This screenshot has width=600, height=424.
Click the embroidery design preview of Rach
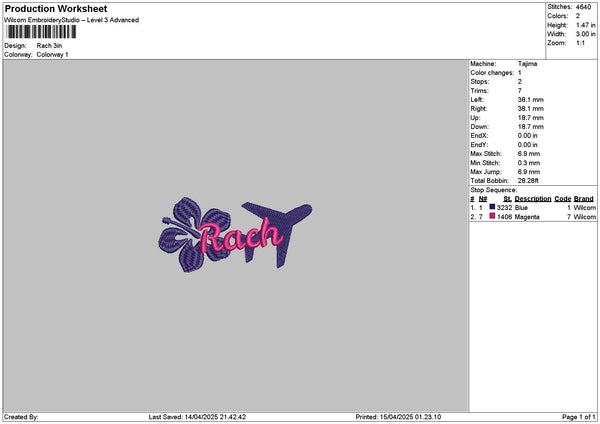pyautogui.click(x=235, y=234)
